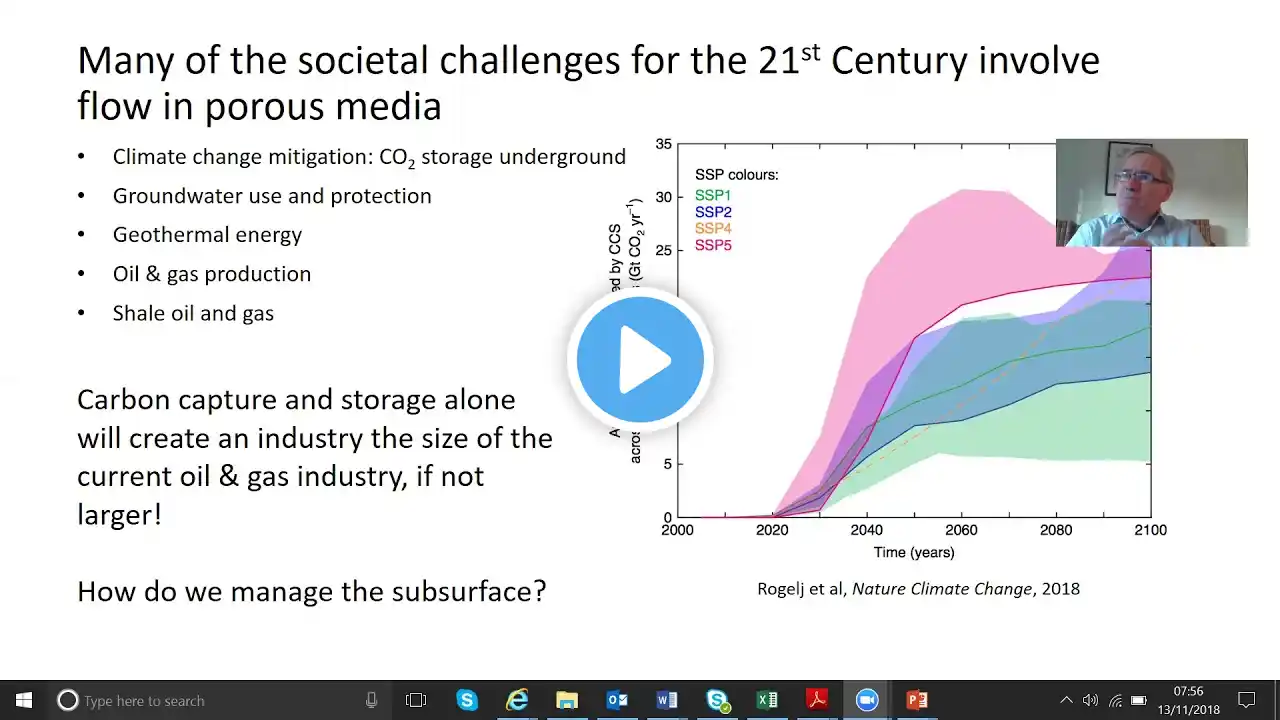Click the 'Rogelj et al' citation text
The height and width of the screenshot is (720, 1280).
(918, 589)
